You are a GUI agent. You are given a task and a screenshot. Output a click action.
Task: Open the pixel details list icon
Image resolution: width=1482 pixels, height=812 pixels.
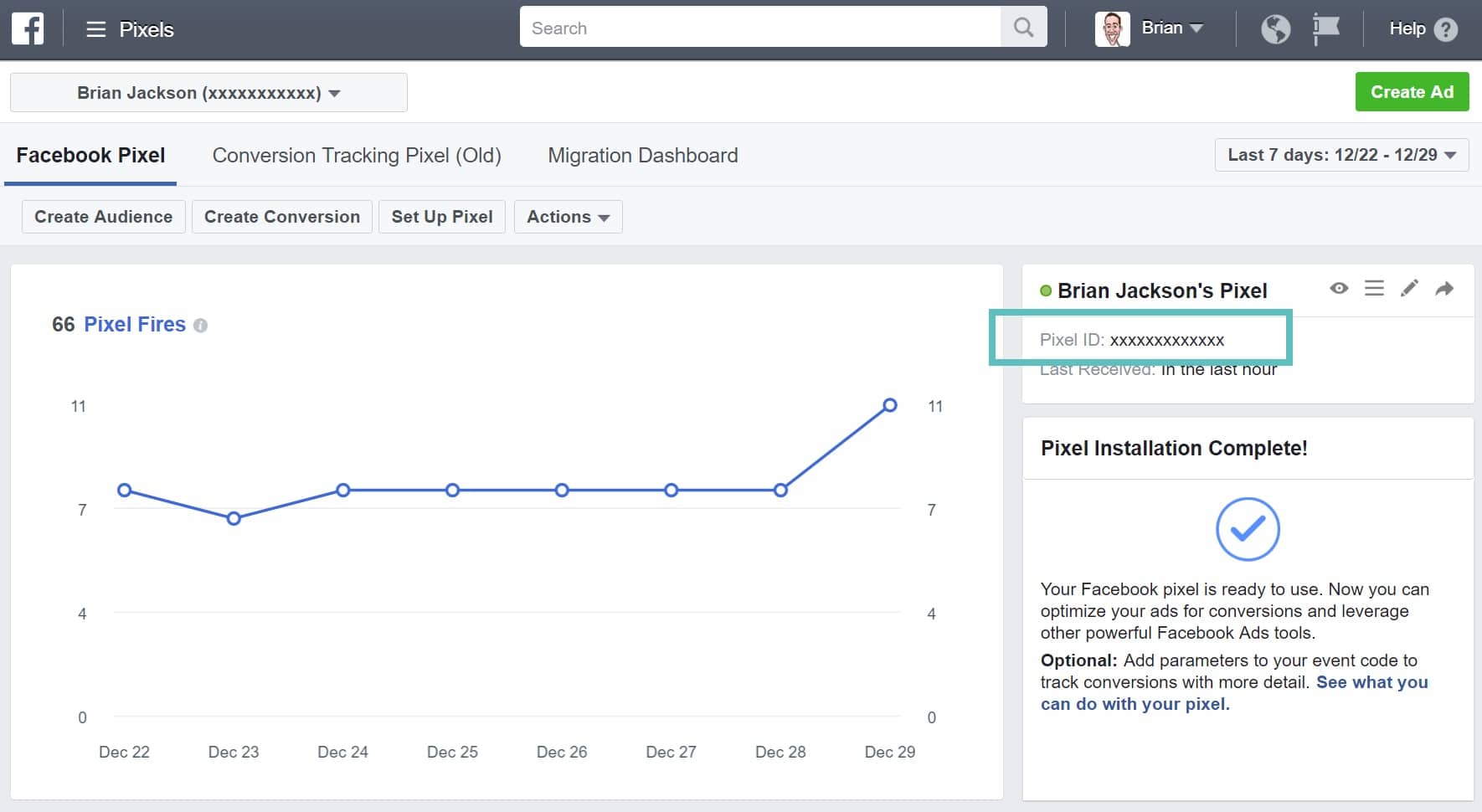(x=1375, y=288)
